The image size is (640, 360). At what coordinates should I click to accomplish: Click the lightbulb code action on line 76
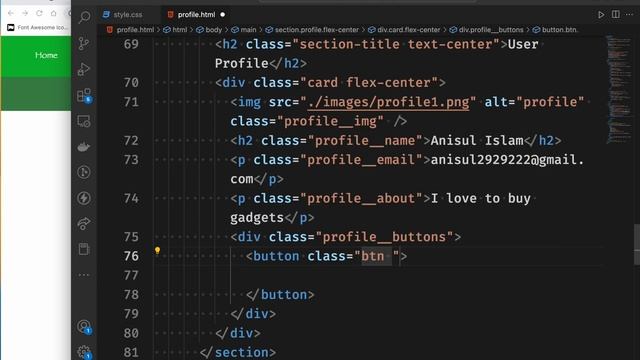157,251
